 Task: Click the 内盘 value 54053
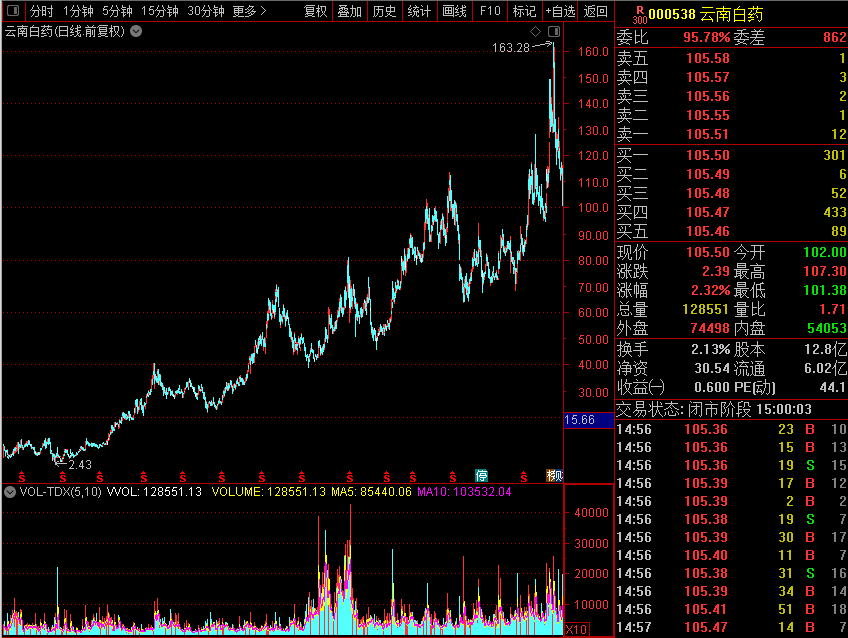coord(827,328)
